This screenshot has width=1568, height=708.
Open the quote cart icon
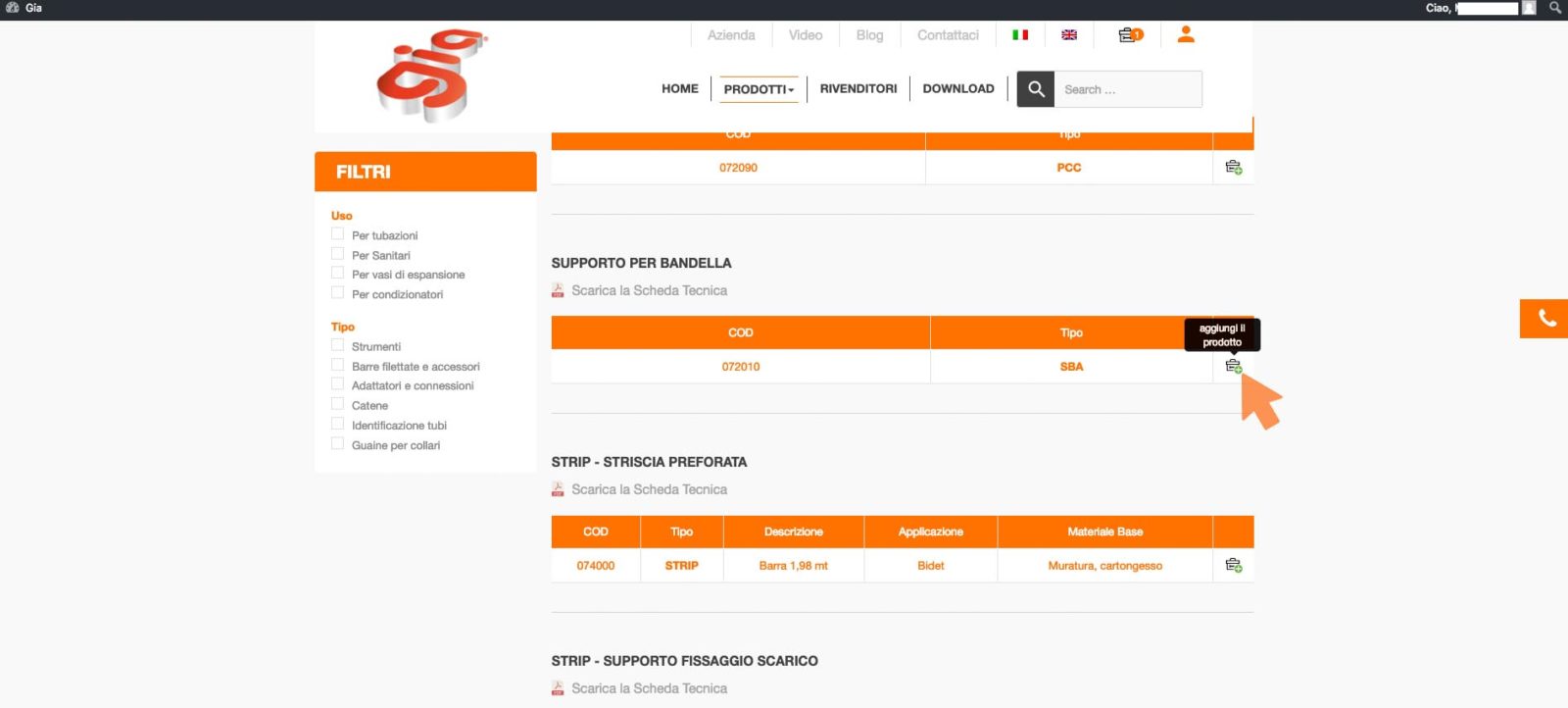pyautogui.click(x=1130, y=35)
